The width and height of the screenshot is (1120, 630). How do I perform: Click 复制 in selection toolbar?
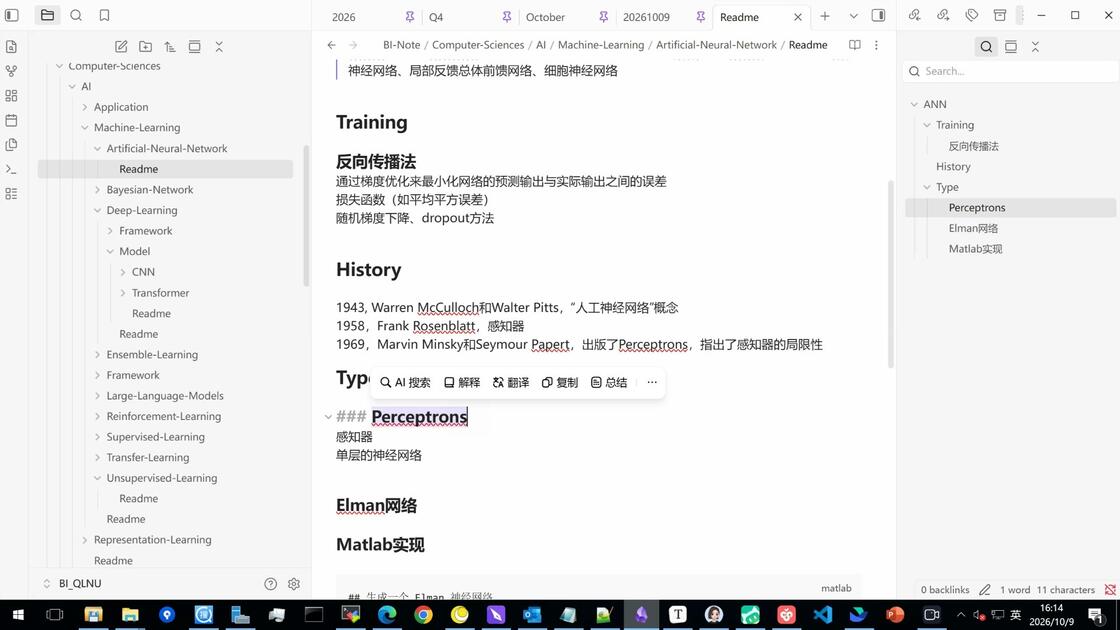pyautogui.click(x=560, y=383)
